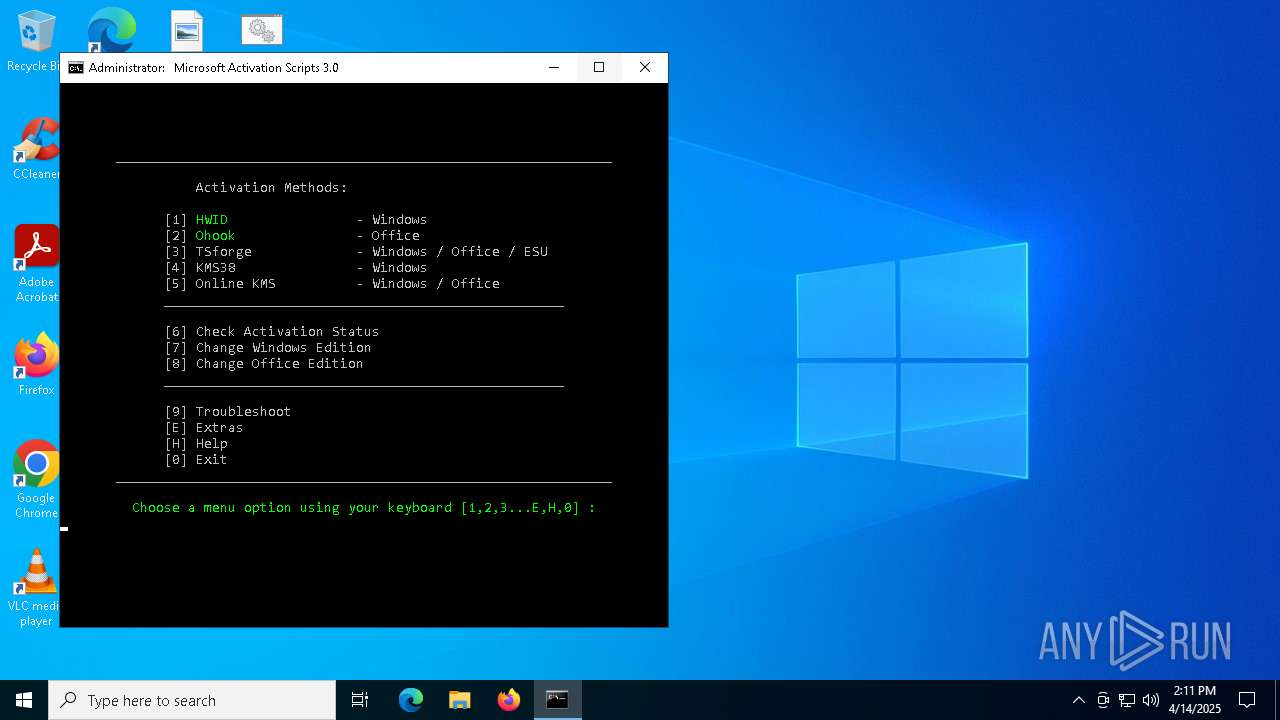Click the Change Office Edition line

tap(264, 364)
